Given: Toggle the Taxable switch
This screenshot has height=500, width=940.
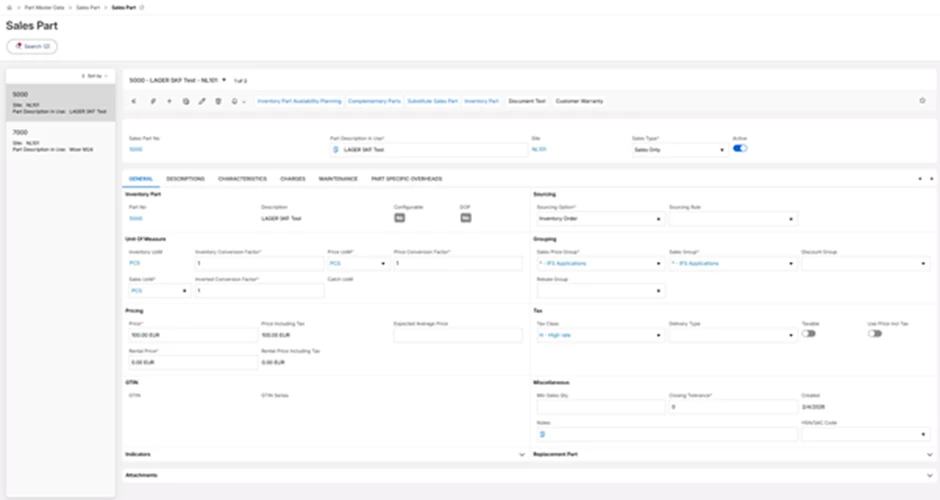Looking at the screenshot, I should [809, 333].
